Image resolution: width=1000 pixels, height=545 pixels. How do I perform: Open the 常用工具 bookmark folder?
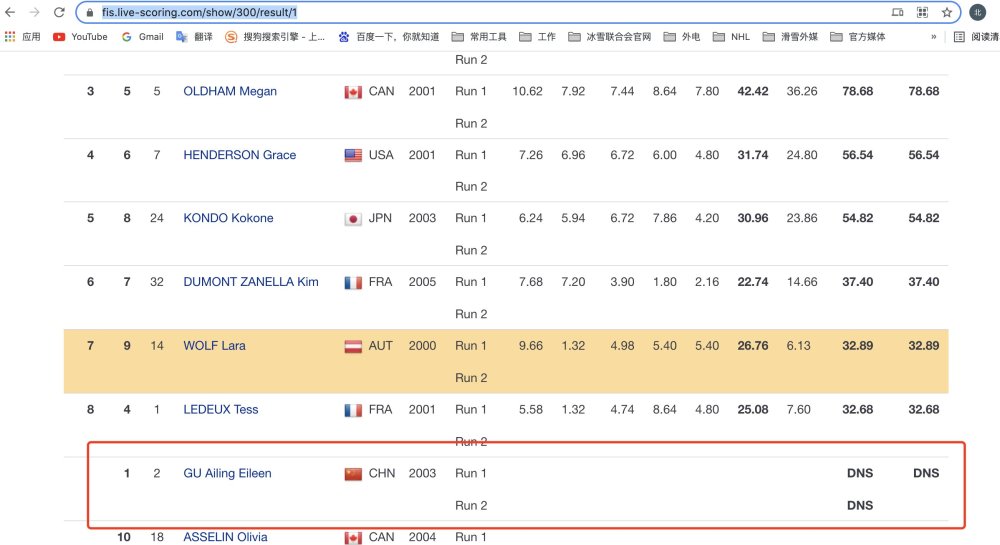click(x=479, y=37)
